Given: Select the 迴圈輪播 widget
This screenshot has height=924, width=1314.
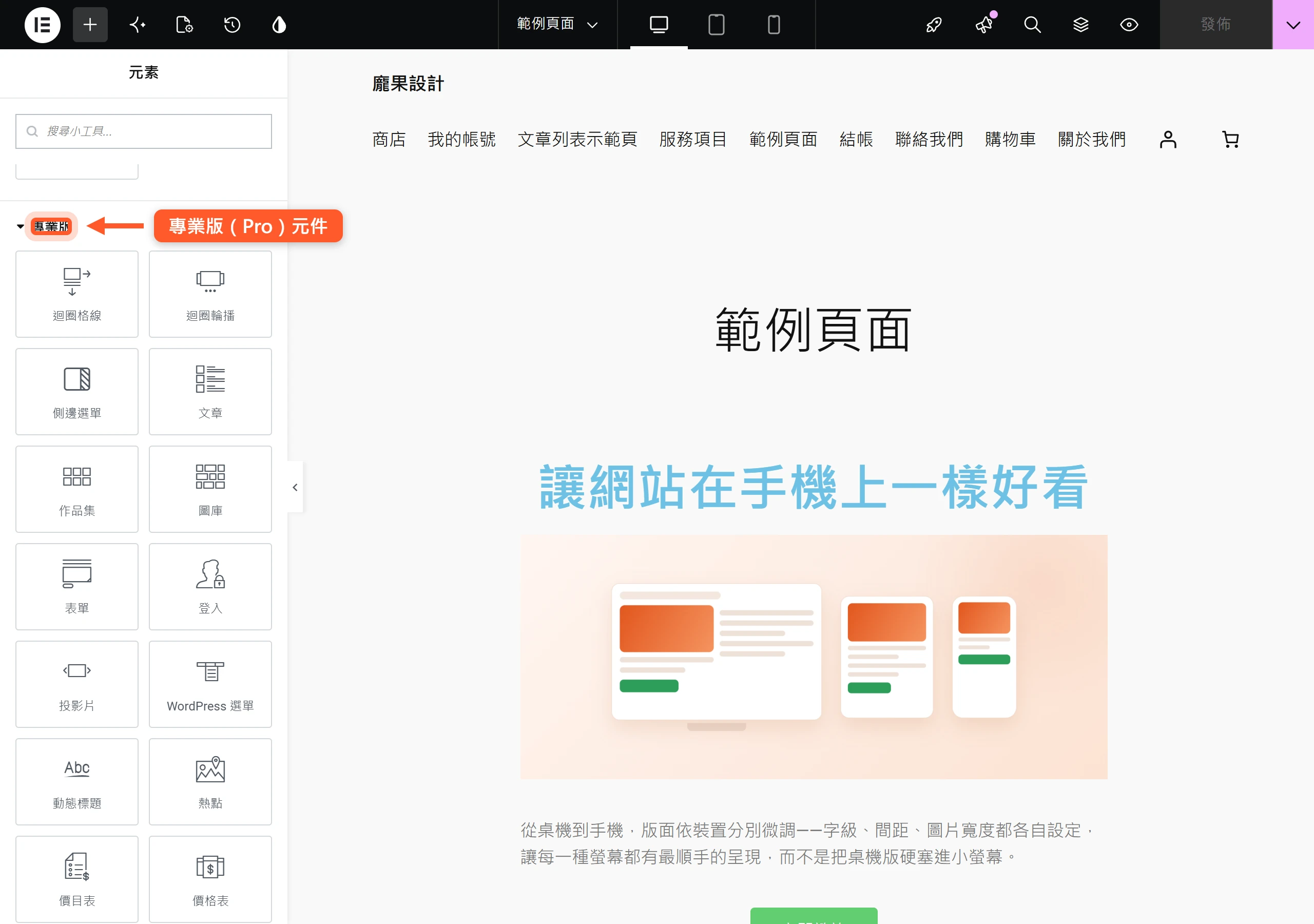Looking at the screenshot, I should click(210, 294).
